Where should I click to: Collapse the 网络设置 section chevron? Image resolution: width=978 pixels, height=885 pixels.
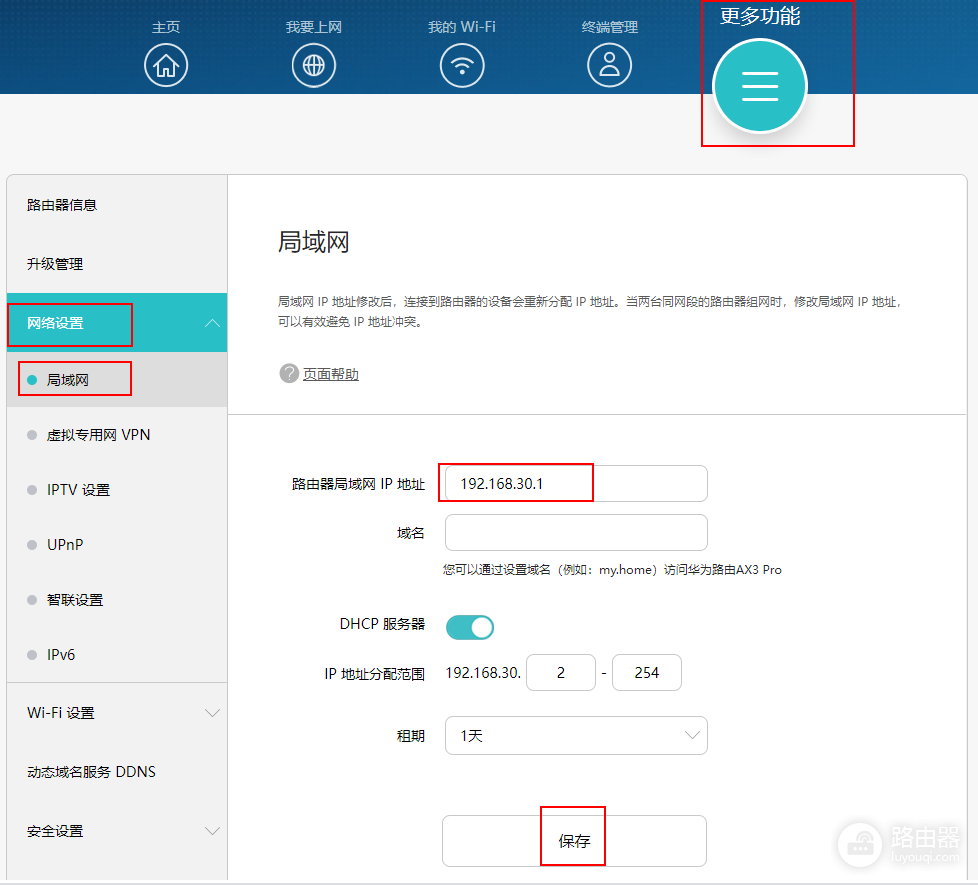tap(212, 323)
